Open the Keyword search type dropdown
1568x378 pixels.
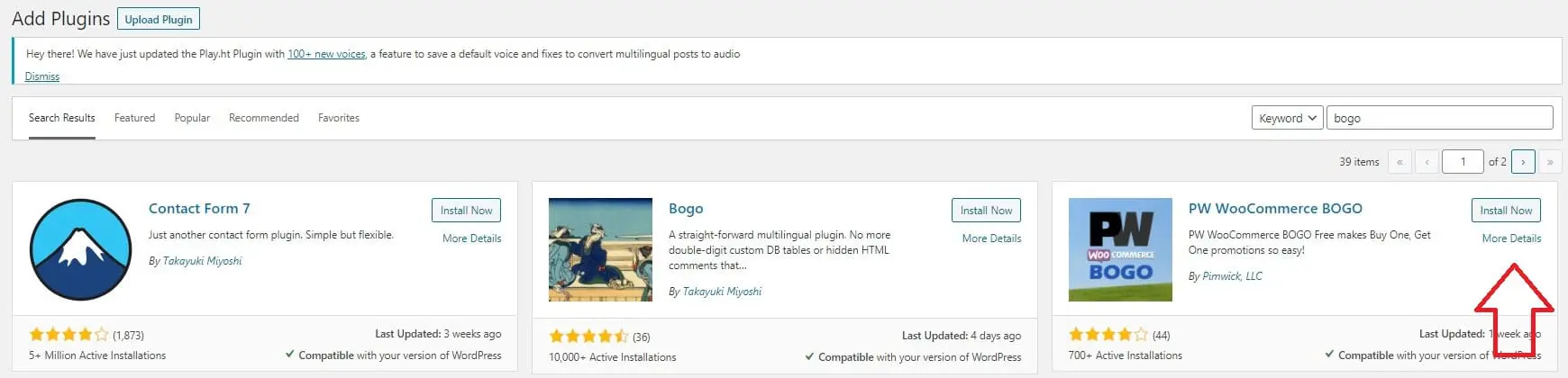point(1287,118)
